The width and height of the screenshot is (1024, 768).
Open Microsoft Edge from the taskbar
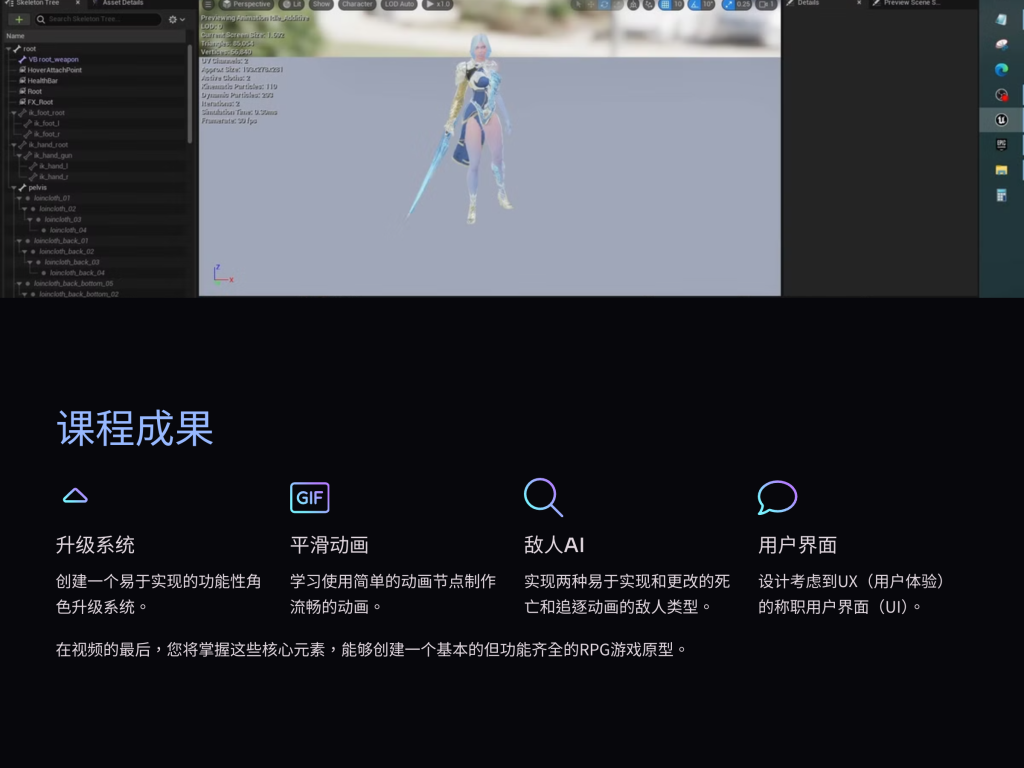pyautogui.click(x=1001, y=69)
